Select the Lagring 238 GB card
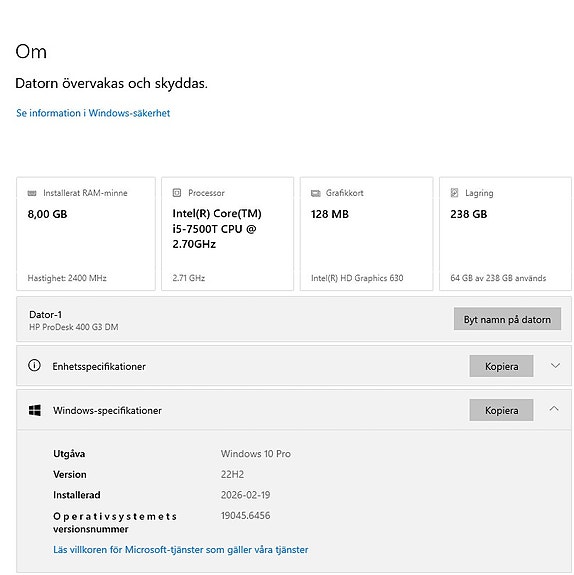 click(505, 234)
